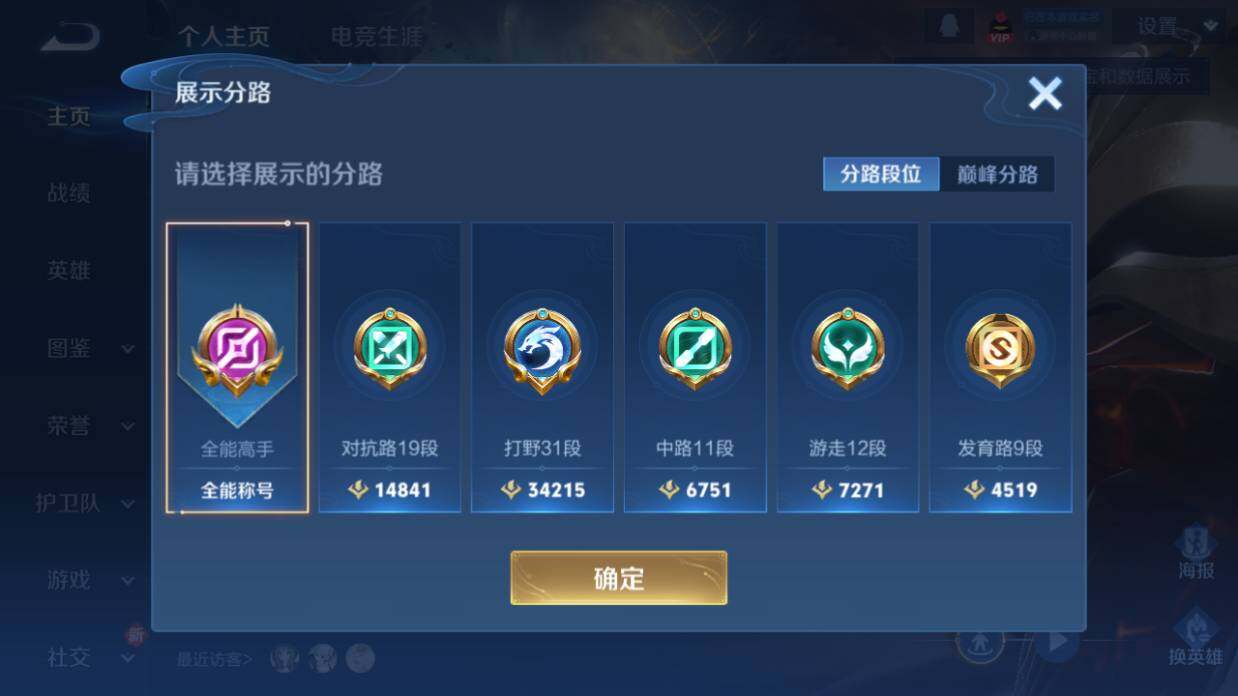Choose the 发育路9段 gold badge

(1000, 348)
